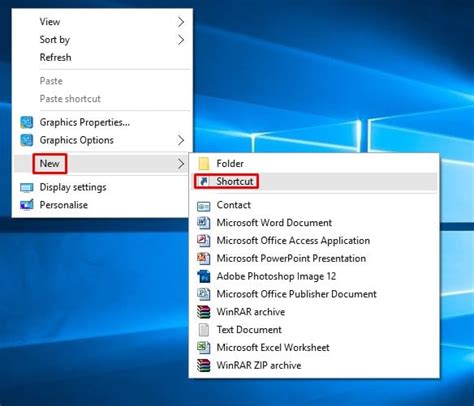Create a Microsoft PowerPoint Presentation
474x406 pixels.
click(x=314, y=258)
